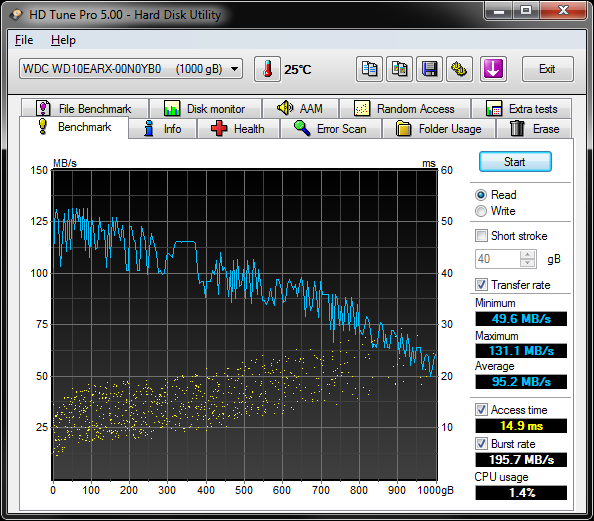Open the Help menu
594x521 pixels.
[x=63, y=40]
